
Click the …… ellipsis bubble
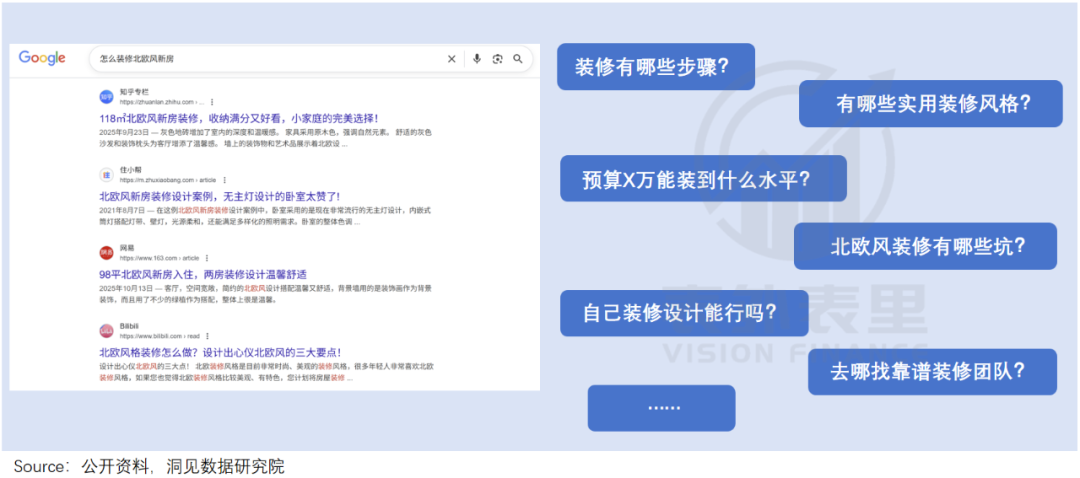(x=661, y=408)
